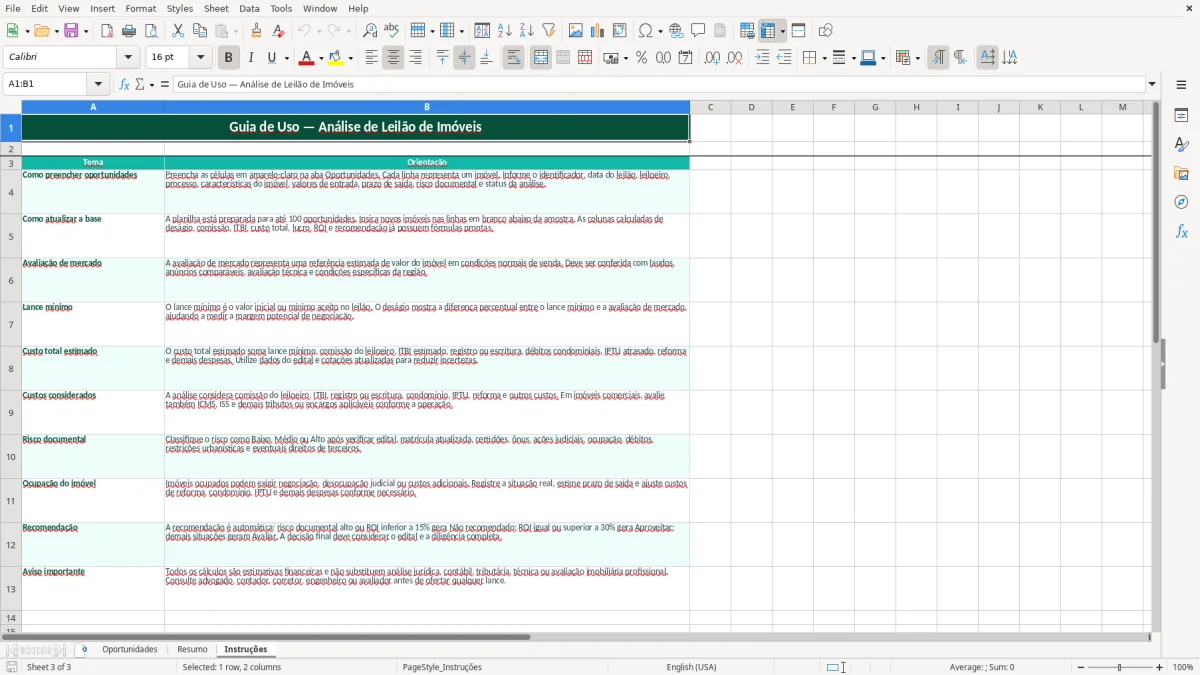The width and height of the screenshot is (1200, 675).
Task: Open sidebar Navigator compass icon
Action: pos(1181,202)
